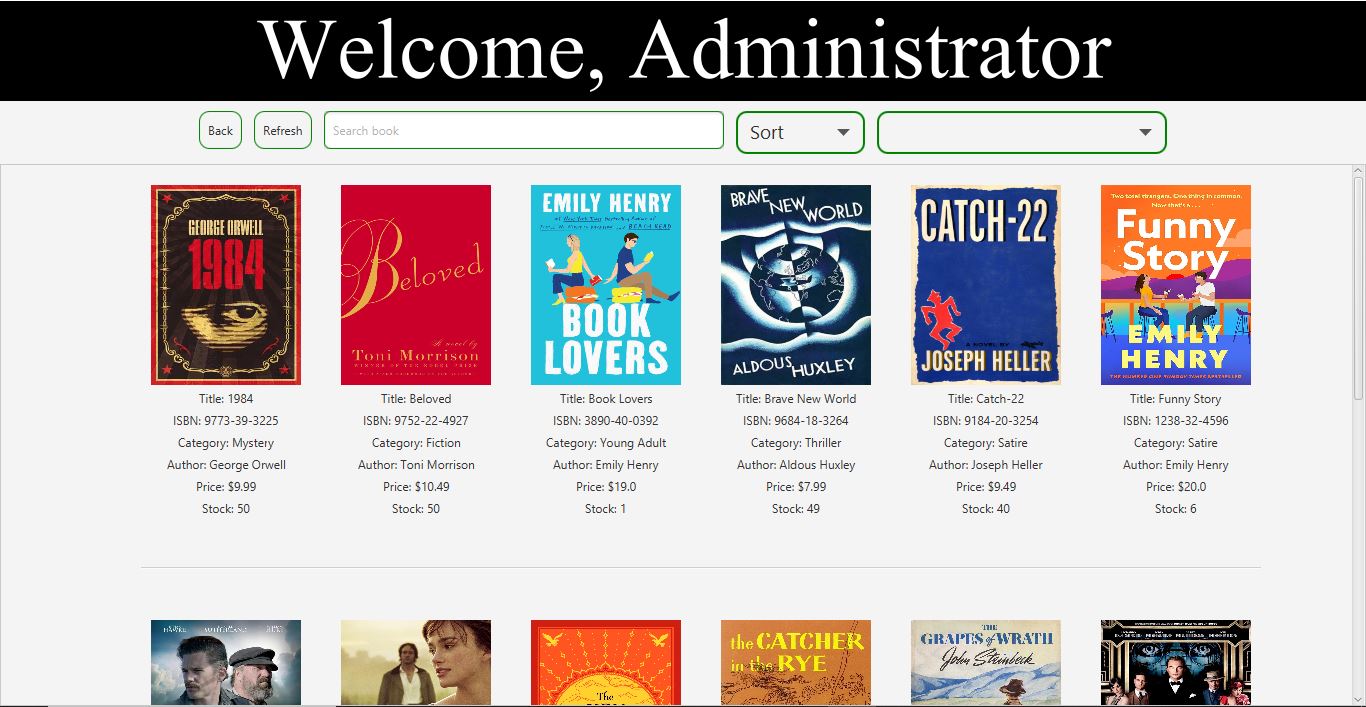
Task: Click 'Price: $20.0'
Action: tap(1176, 487)
